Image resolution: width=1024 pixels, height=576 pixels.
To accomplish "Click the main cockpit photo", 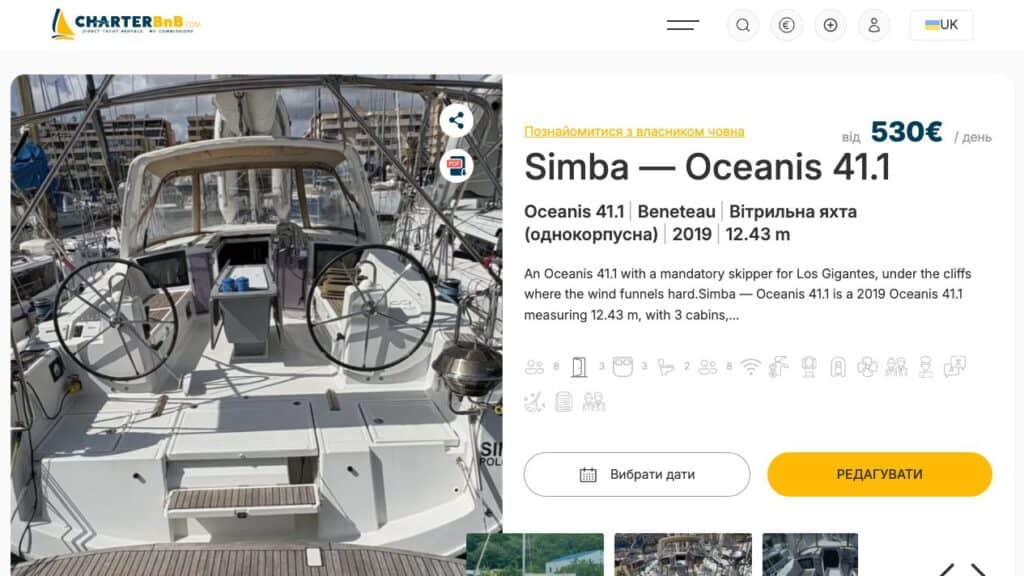I will pos(257,325).
